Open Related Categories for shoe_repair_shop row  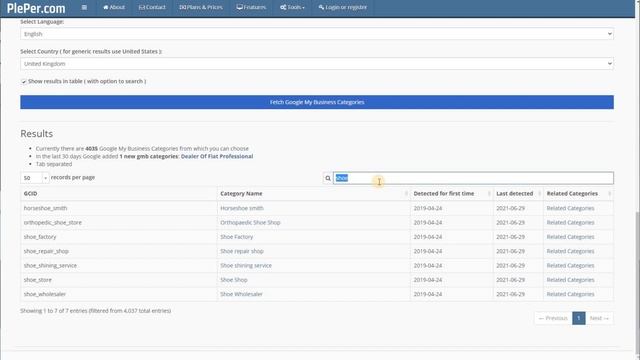click(x=570, y=251)
